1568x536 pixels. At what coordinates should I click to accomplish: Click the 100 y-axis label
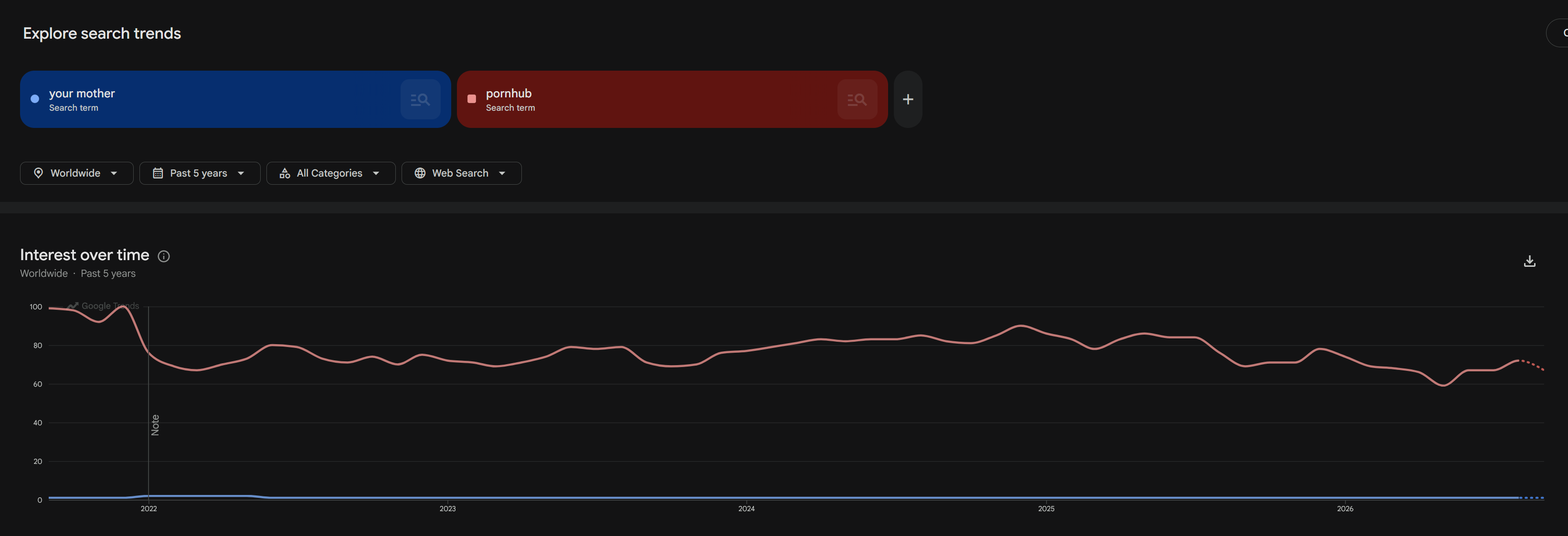[x=36, y=307]
